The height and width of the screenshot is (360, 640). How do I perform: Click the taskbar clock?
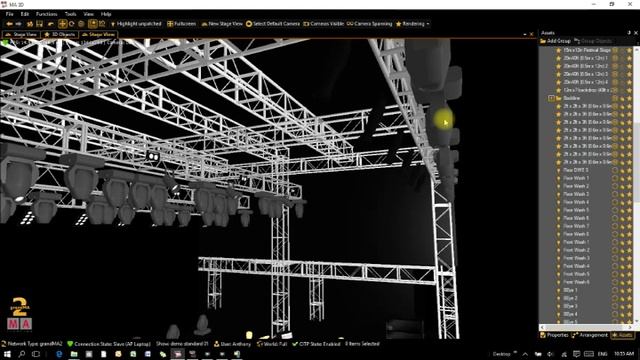(x=624, y=354)
